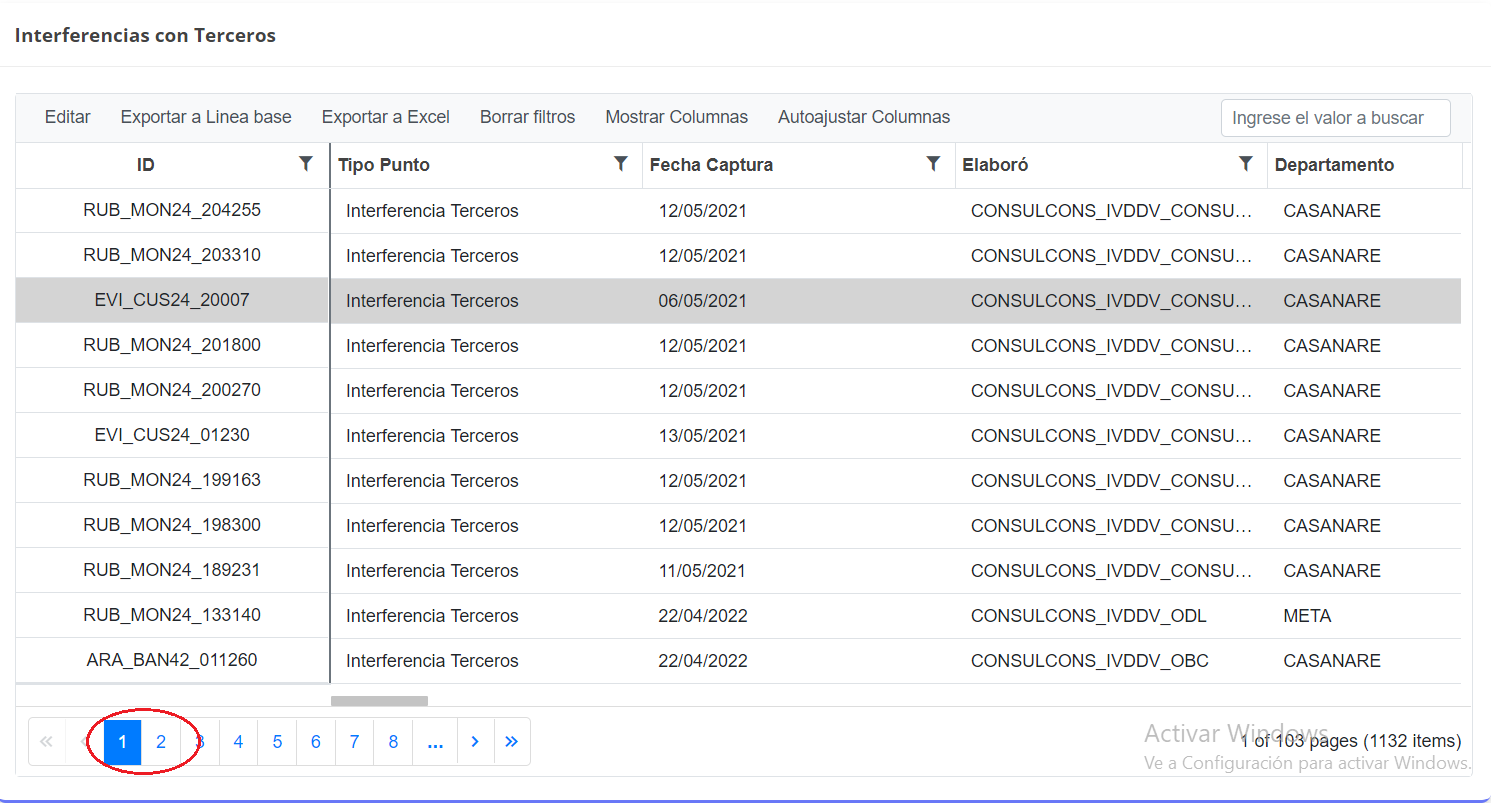This screenshot has width=1491, height=803.
Task: Open the ID column filter icon
Action: (306, 164)
